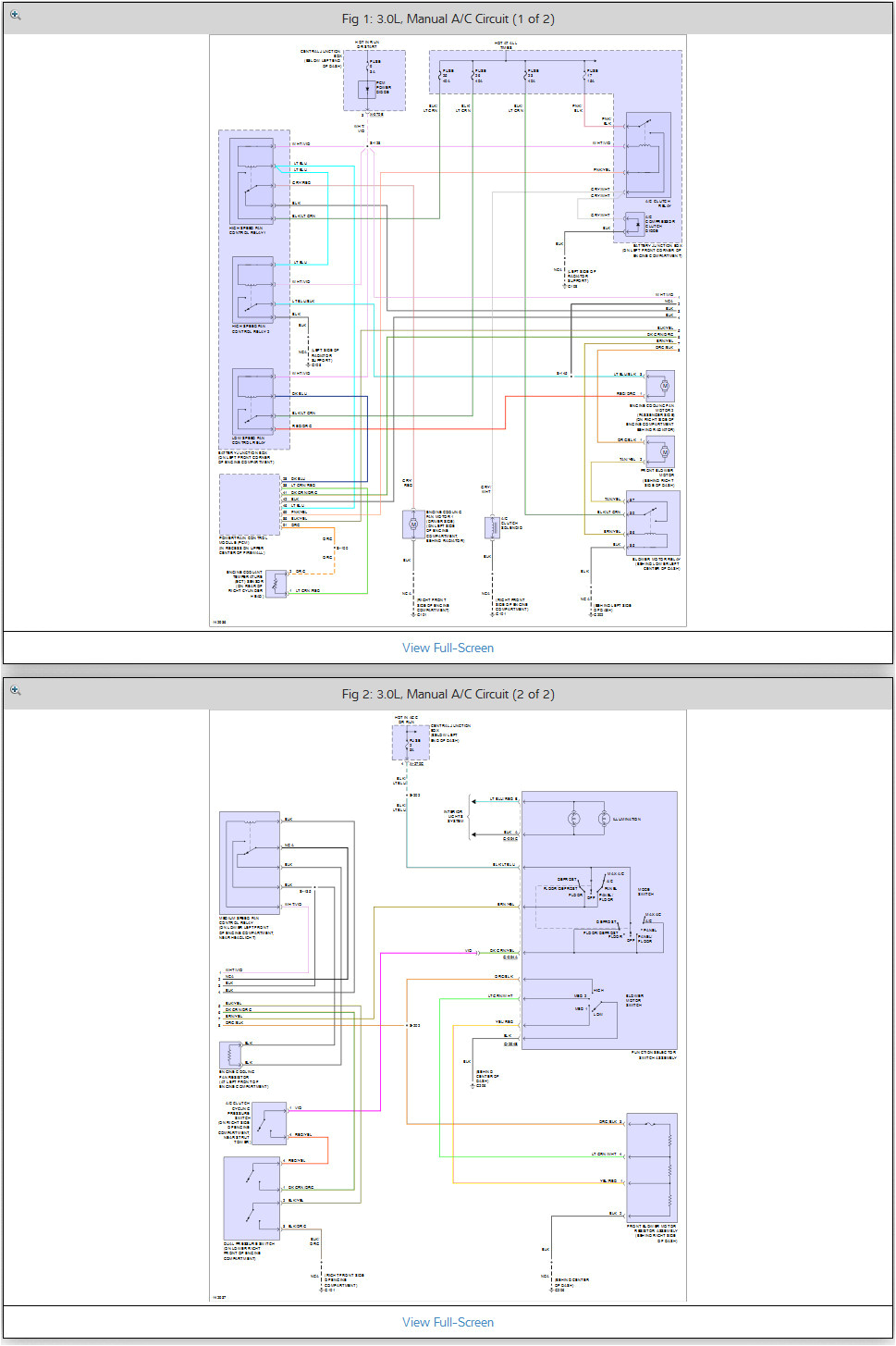Viewport: 896px width, 1346px height.
Task: Select the engine cooling fan resistor symbol
Action: 229,1055
